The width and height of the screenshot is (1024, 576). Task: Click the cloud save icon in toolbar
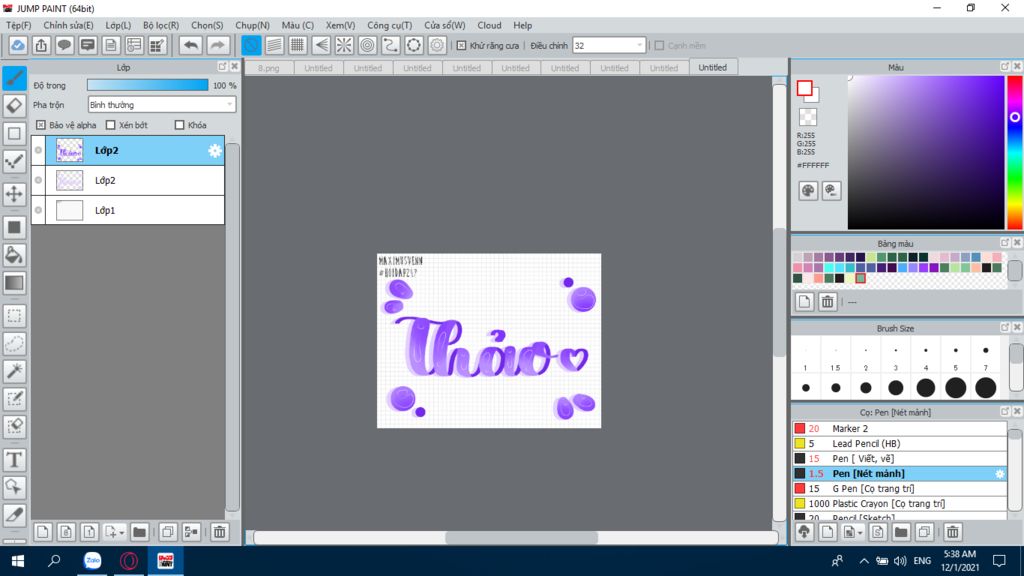pos(18,45)
